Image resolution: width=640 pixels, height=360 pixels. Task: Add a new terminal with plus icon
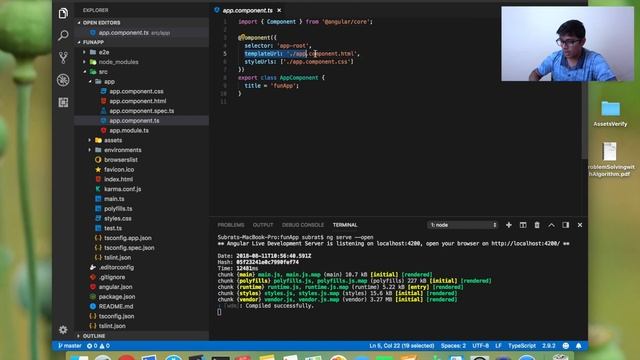coord(509,225)
